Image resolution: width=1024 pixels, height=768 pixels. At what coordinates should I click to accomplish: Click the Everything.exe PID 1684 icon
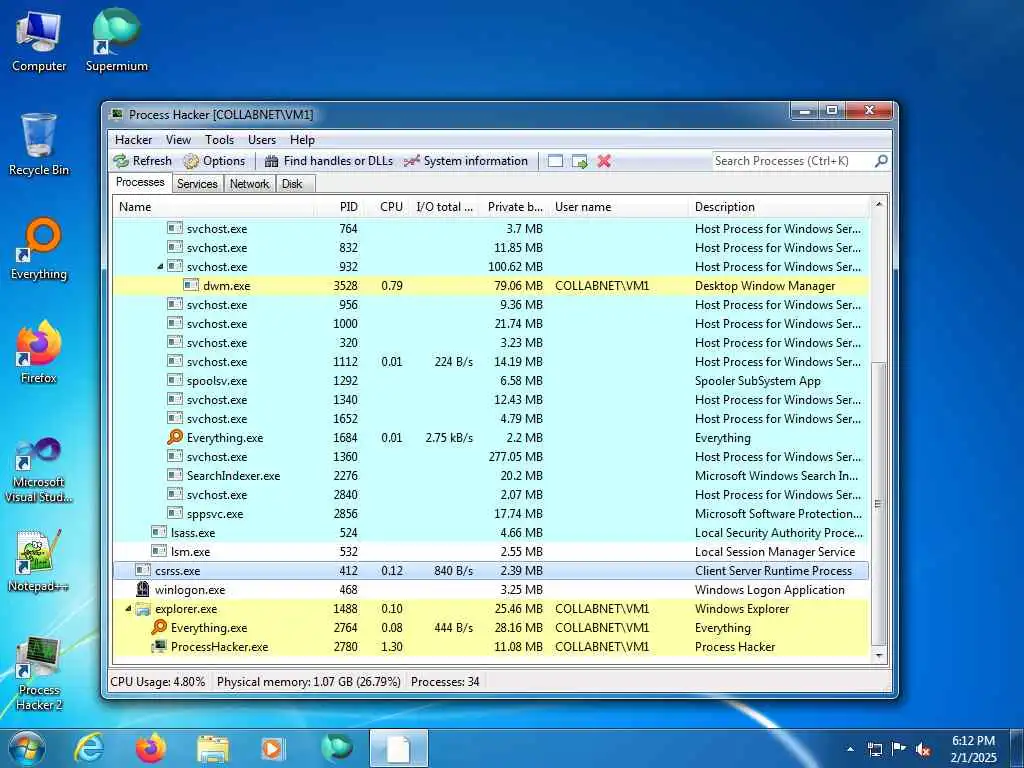coord(174,438)
